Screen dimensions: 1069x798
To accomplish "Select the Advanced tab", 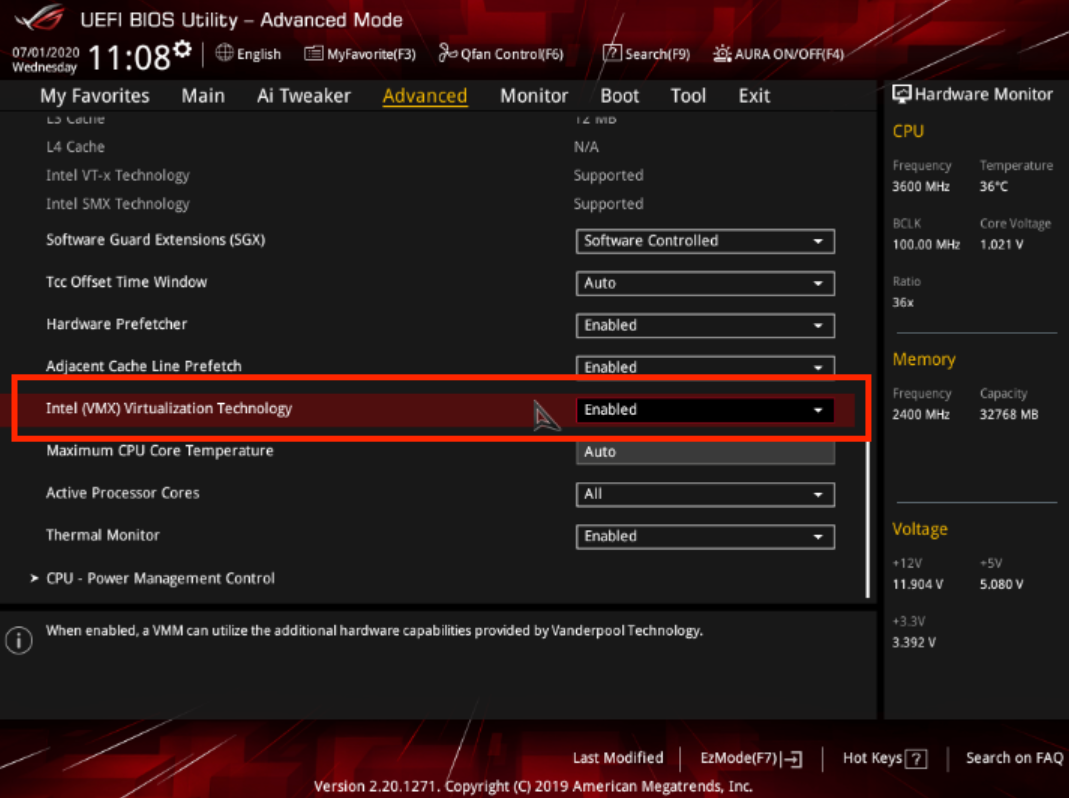I will click(x=425, y=95).
